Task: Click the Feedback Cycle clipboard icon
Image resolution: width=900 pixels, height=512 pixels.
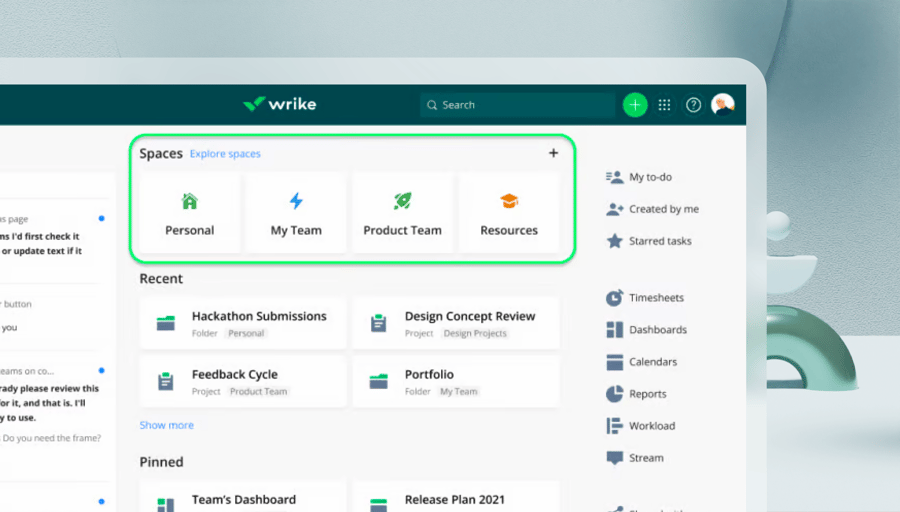Action: pyautogui.click(x=166, y=381)
